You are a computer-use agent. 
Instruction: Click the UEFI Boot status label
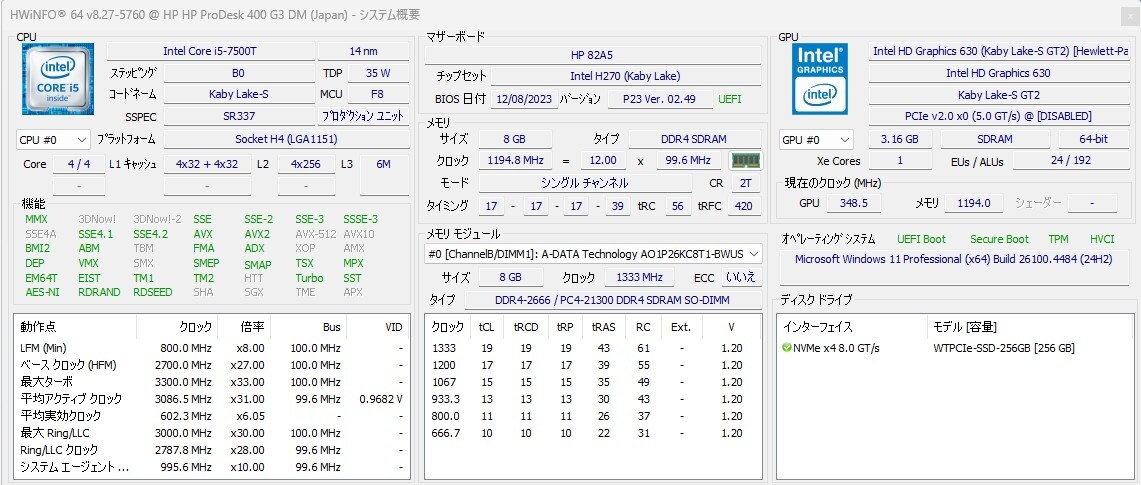pyautogui.click(x=921, y=239)
